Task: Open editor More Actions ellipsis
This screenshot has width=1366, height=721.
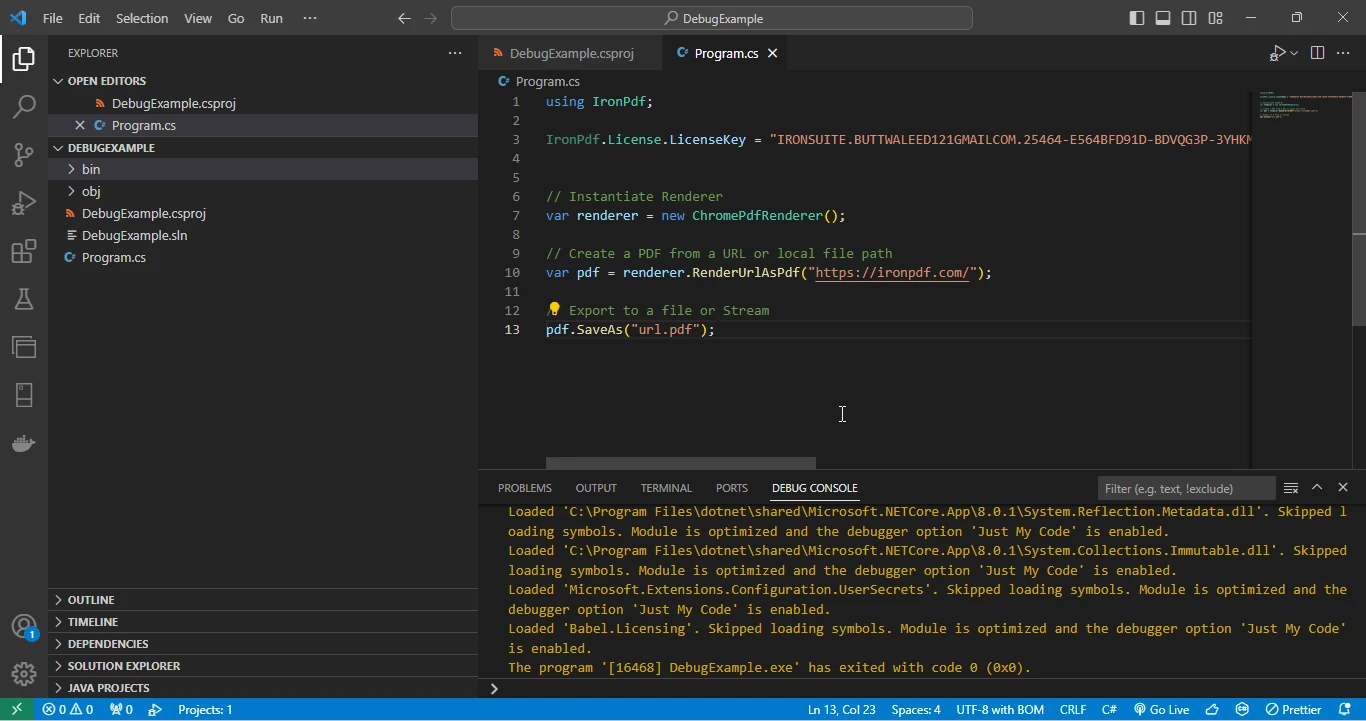Action: pos(1344,53)
